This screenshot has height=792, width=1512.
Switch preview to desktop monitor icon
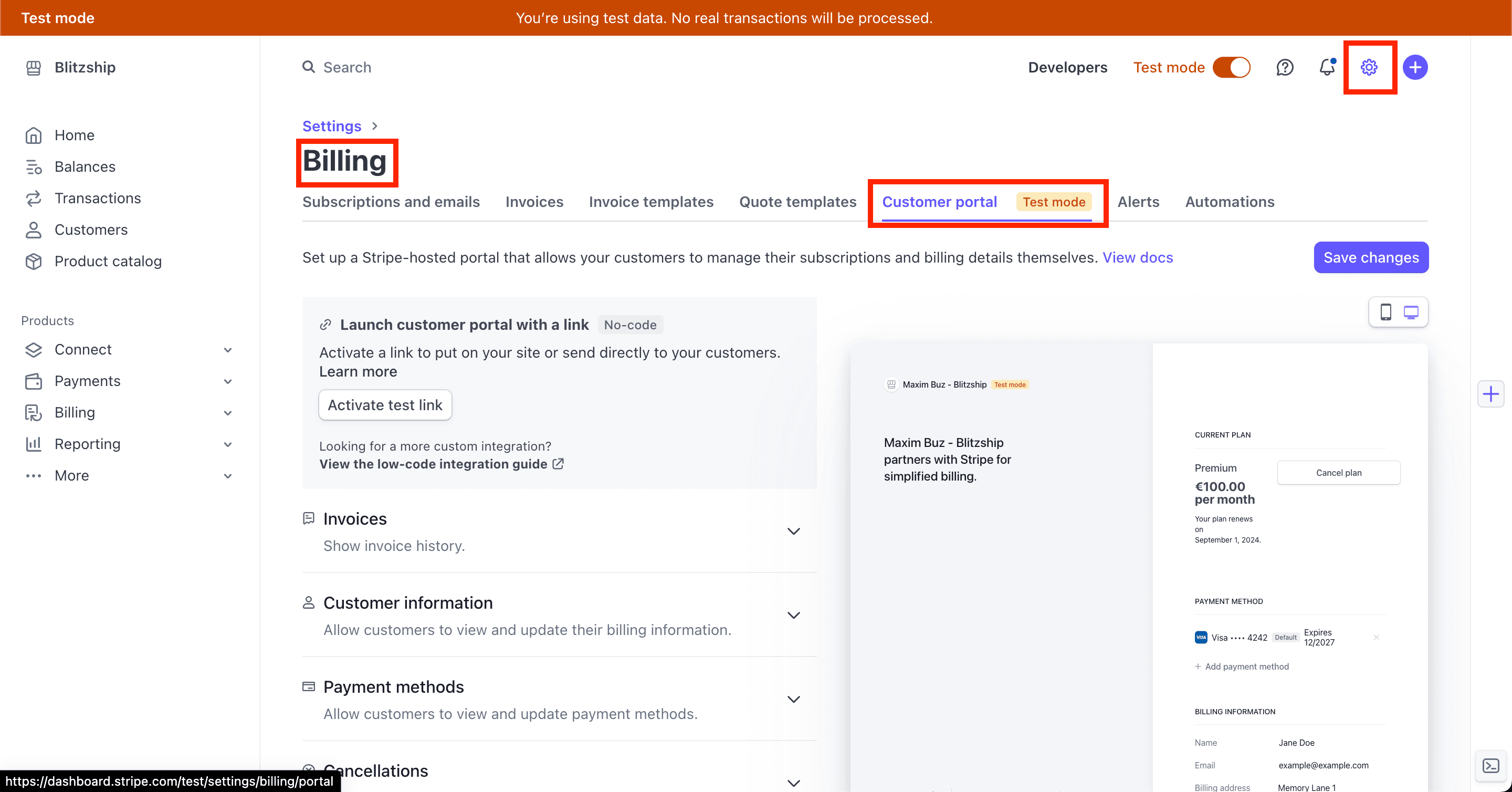1411,312
